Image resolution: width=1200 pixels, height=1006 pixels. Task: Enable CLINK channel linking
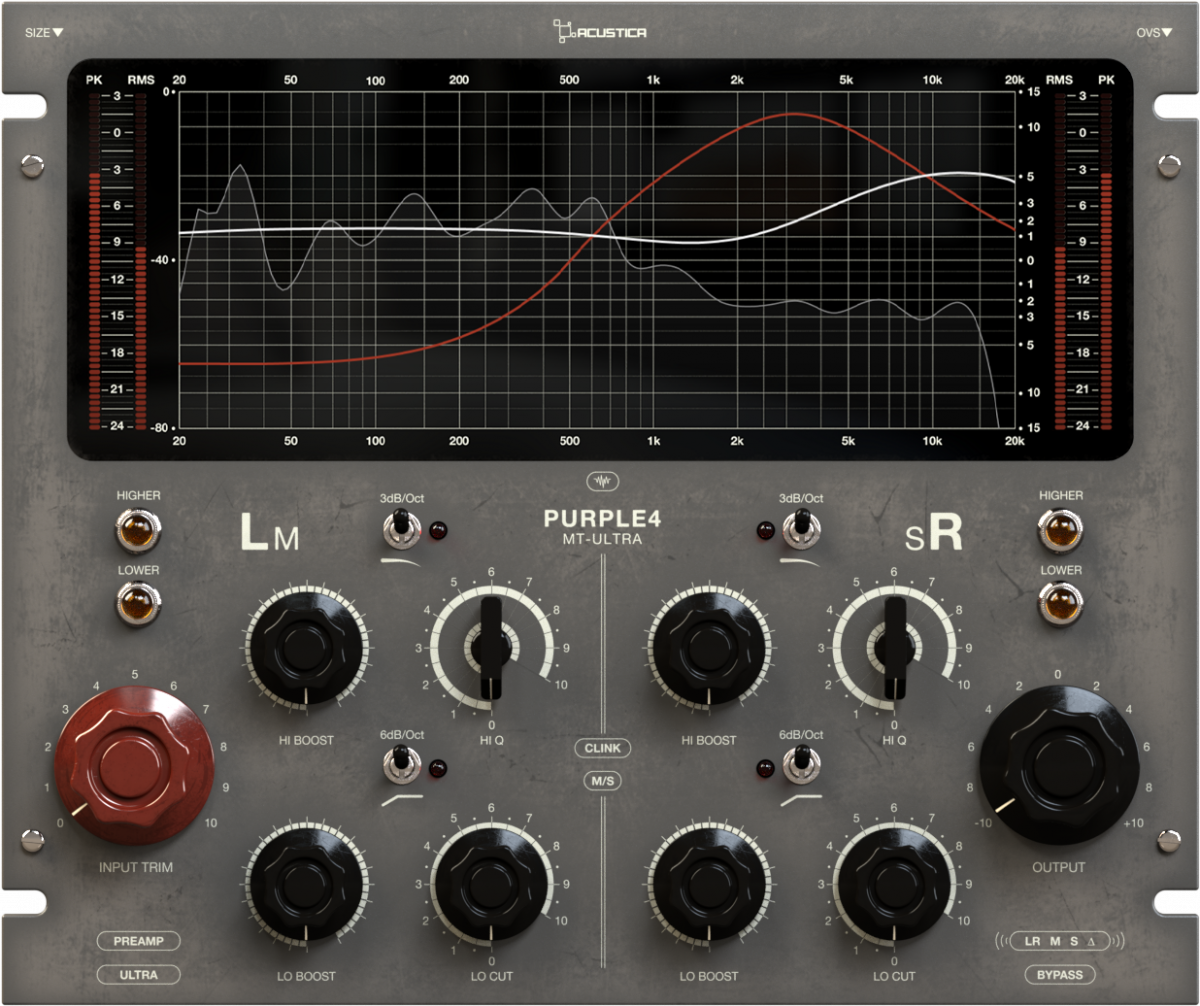(602, 748)
